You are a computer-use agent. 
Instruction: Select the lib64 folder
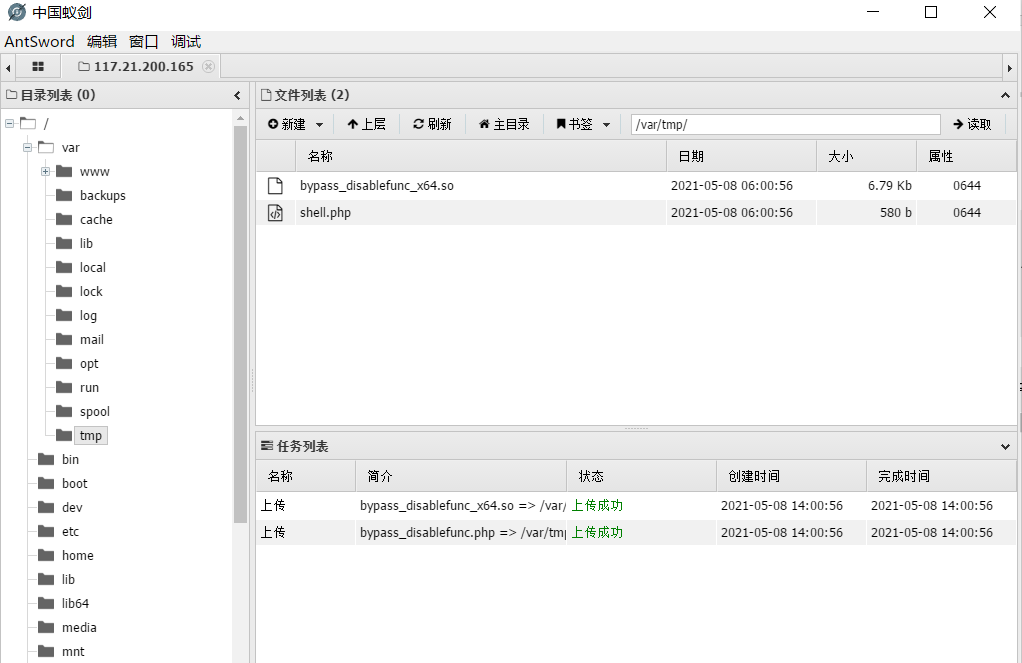coord(75,604)
